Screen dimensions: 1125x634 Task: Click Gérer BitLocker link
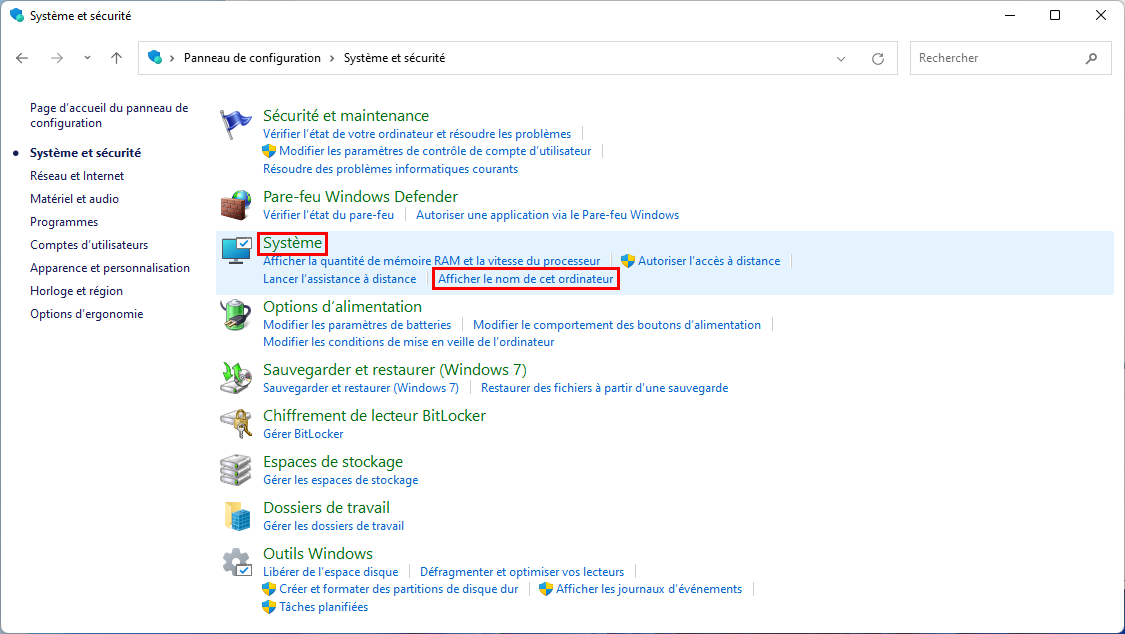[303, 433]
